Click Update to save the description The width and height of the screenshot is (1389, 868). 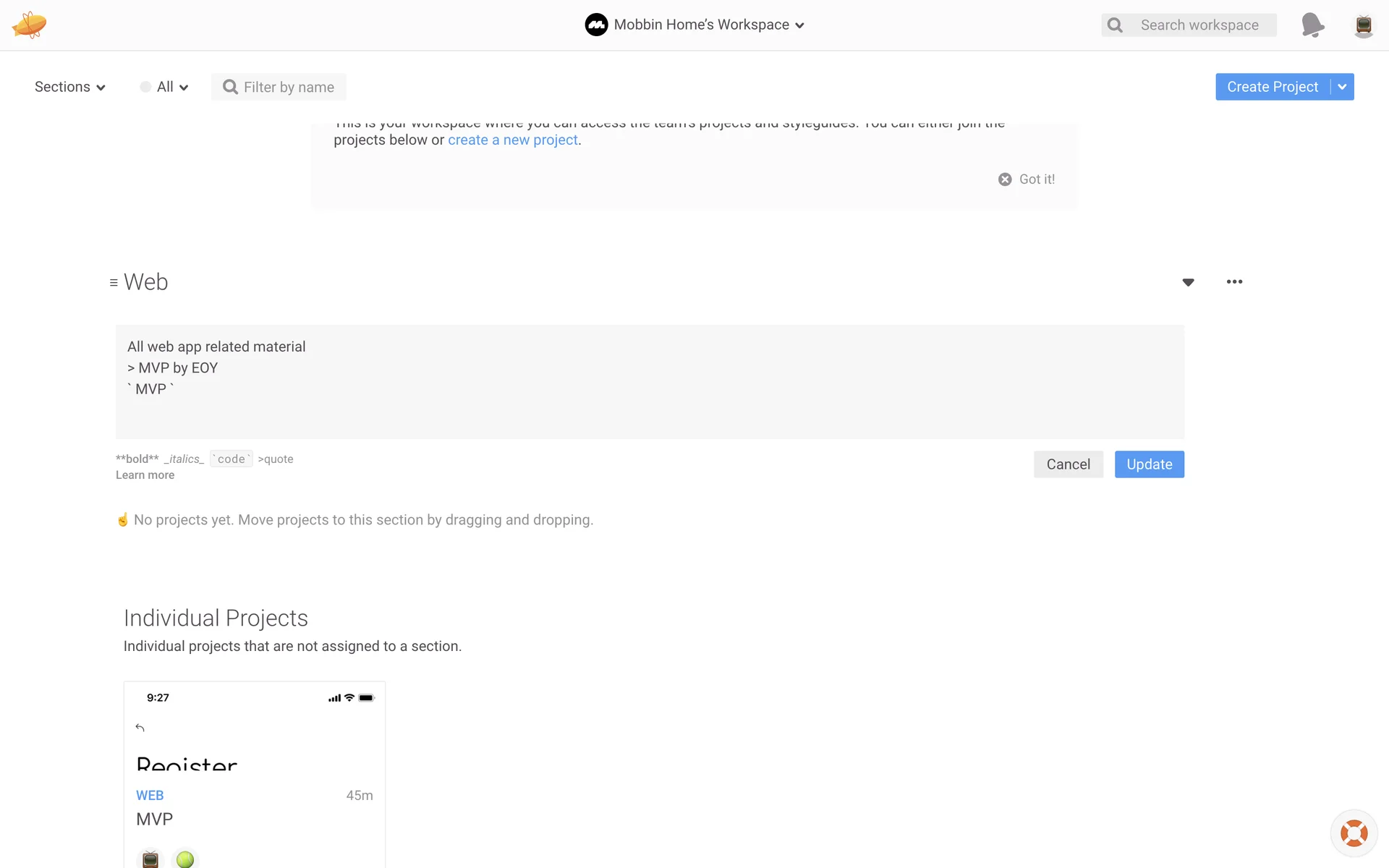coord(1149,464)
